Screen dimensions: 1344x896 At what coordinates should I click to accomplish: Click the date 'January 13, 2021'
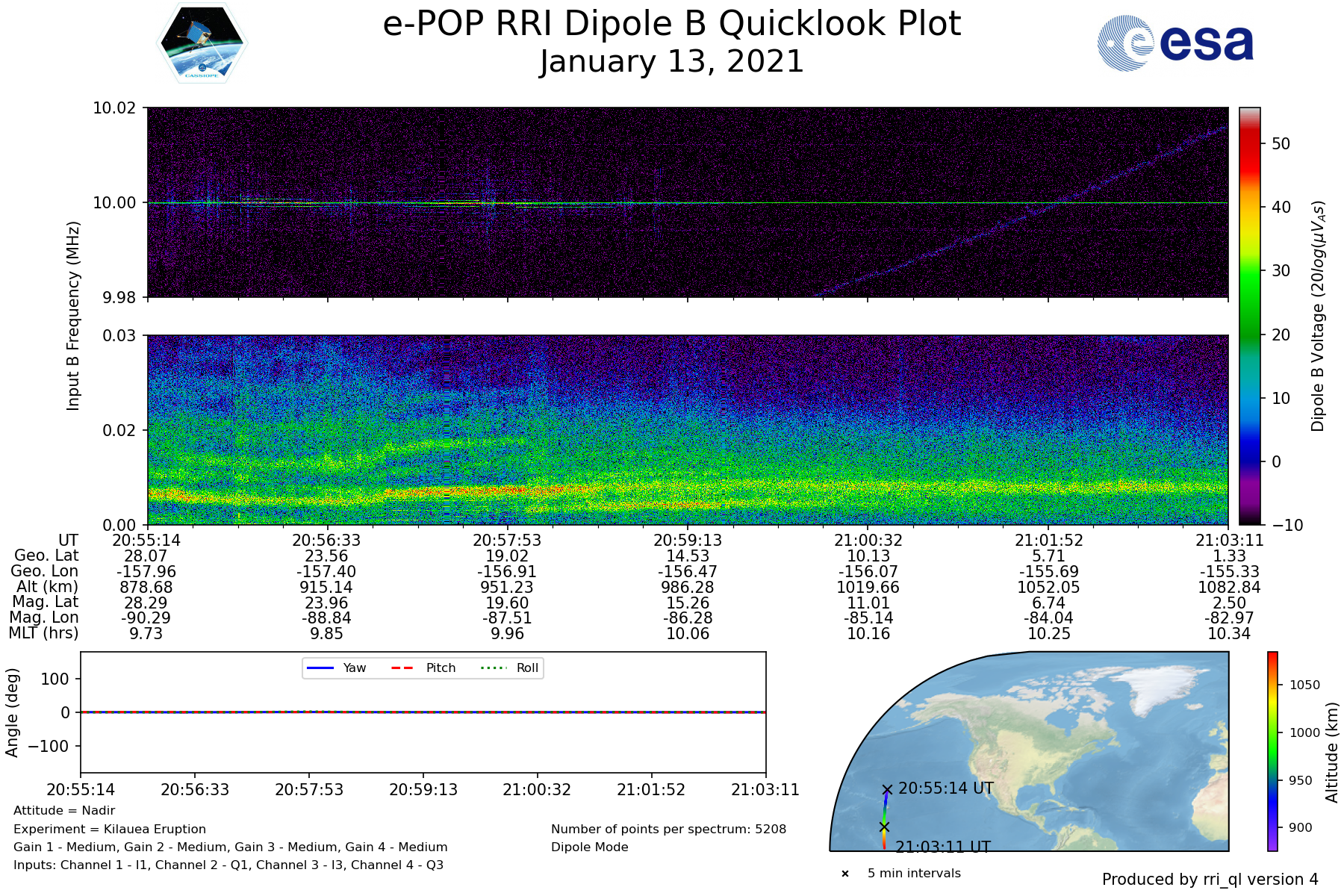point(671,61)
